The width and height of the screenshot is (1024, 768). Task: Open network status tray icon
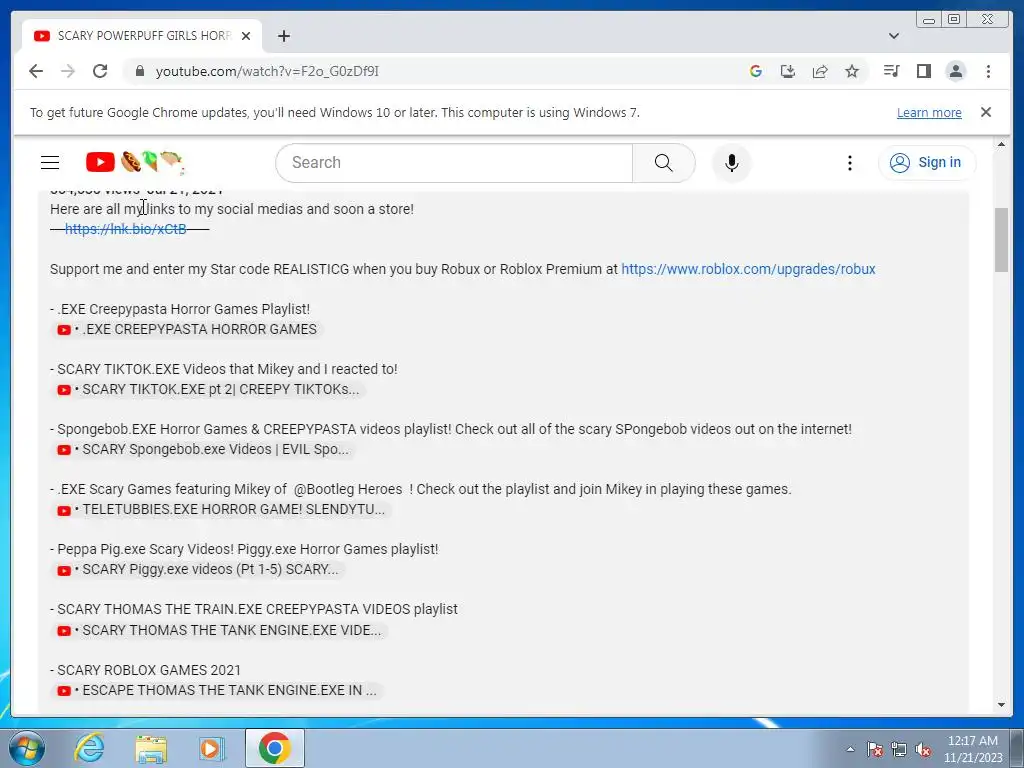tap(899, 749)
